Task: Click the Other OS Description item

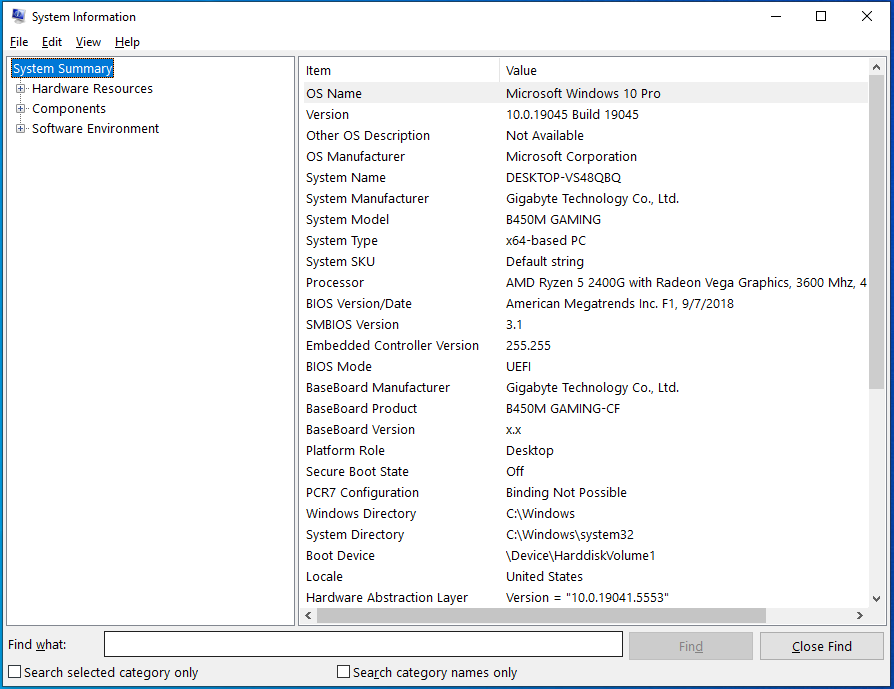Action: [x=368, y=136]
